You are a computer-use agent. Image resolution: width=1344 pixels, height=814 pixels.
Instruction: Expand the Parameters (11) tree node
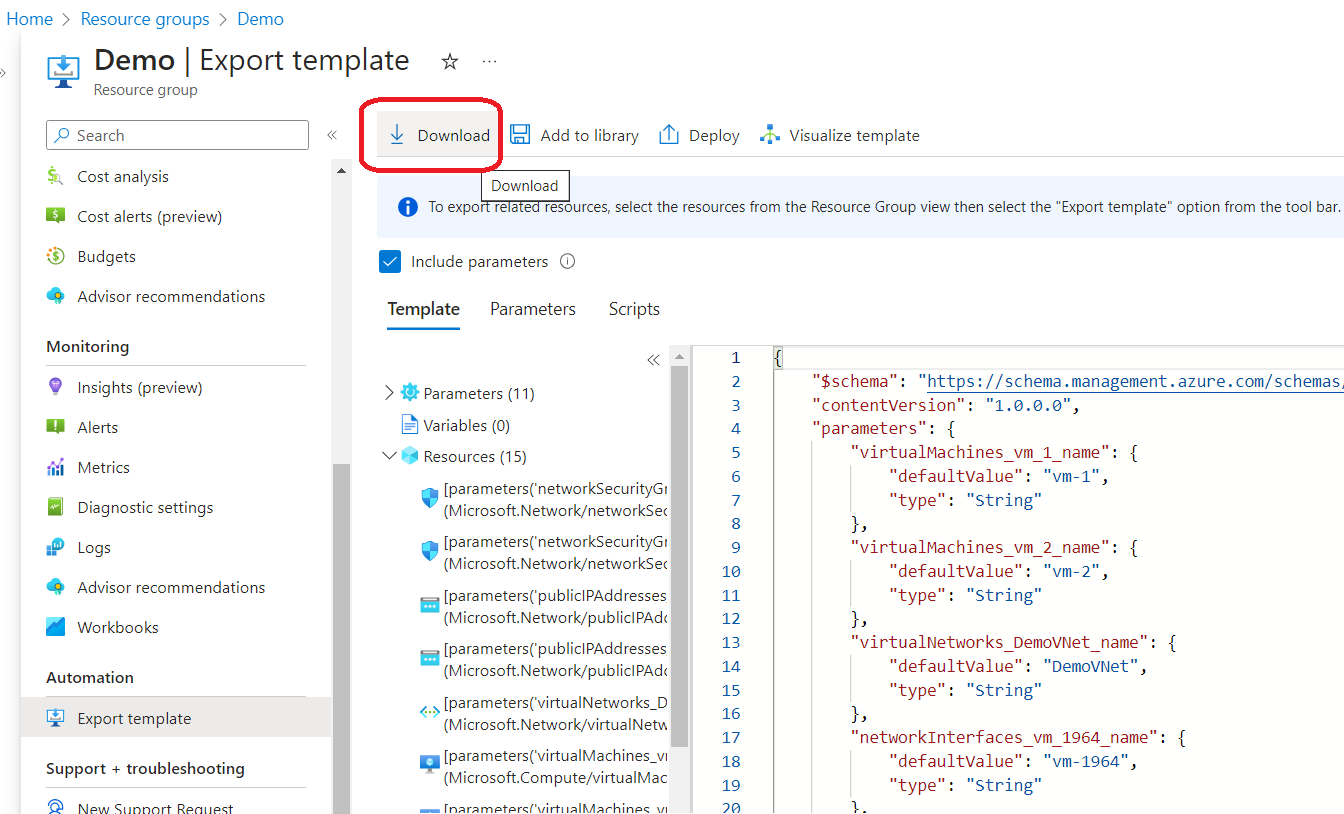389,393
